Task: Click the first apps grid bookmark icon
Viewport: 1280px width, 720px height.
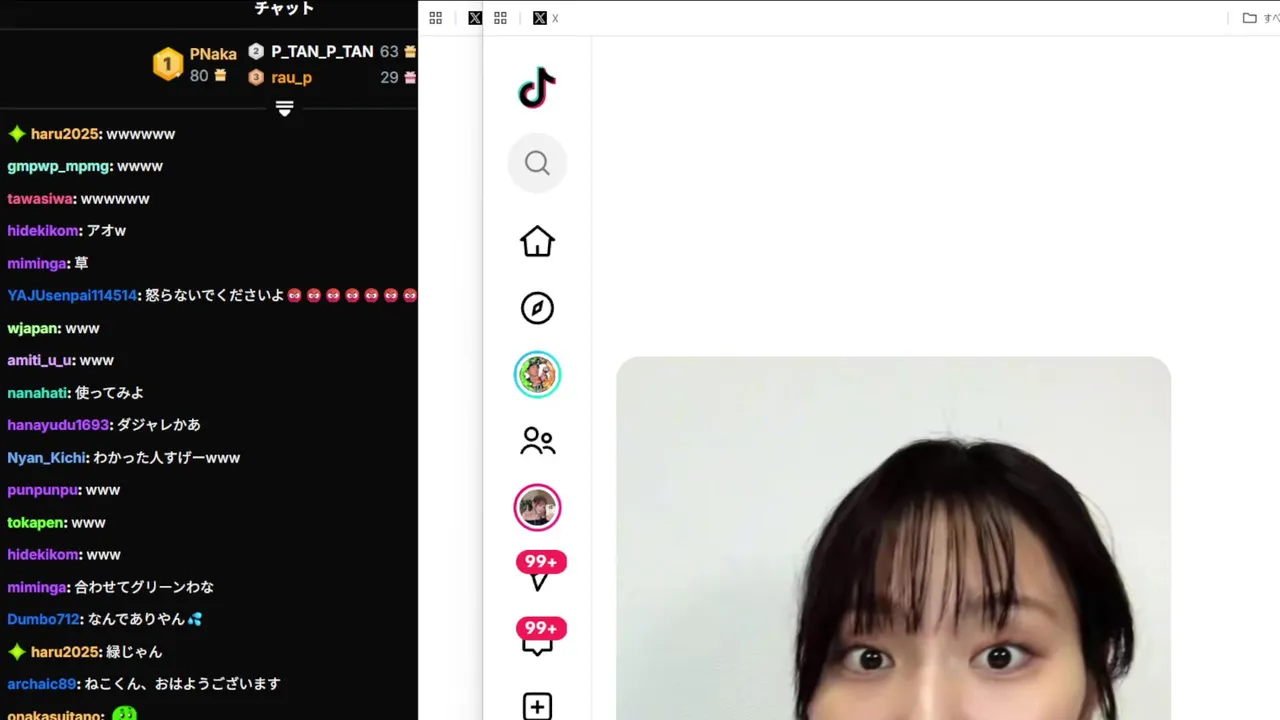Action: [x=435, y=18]
